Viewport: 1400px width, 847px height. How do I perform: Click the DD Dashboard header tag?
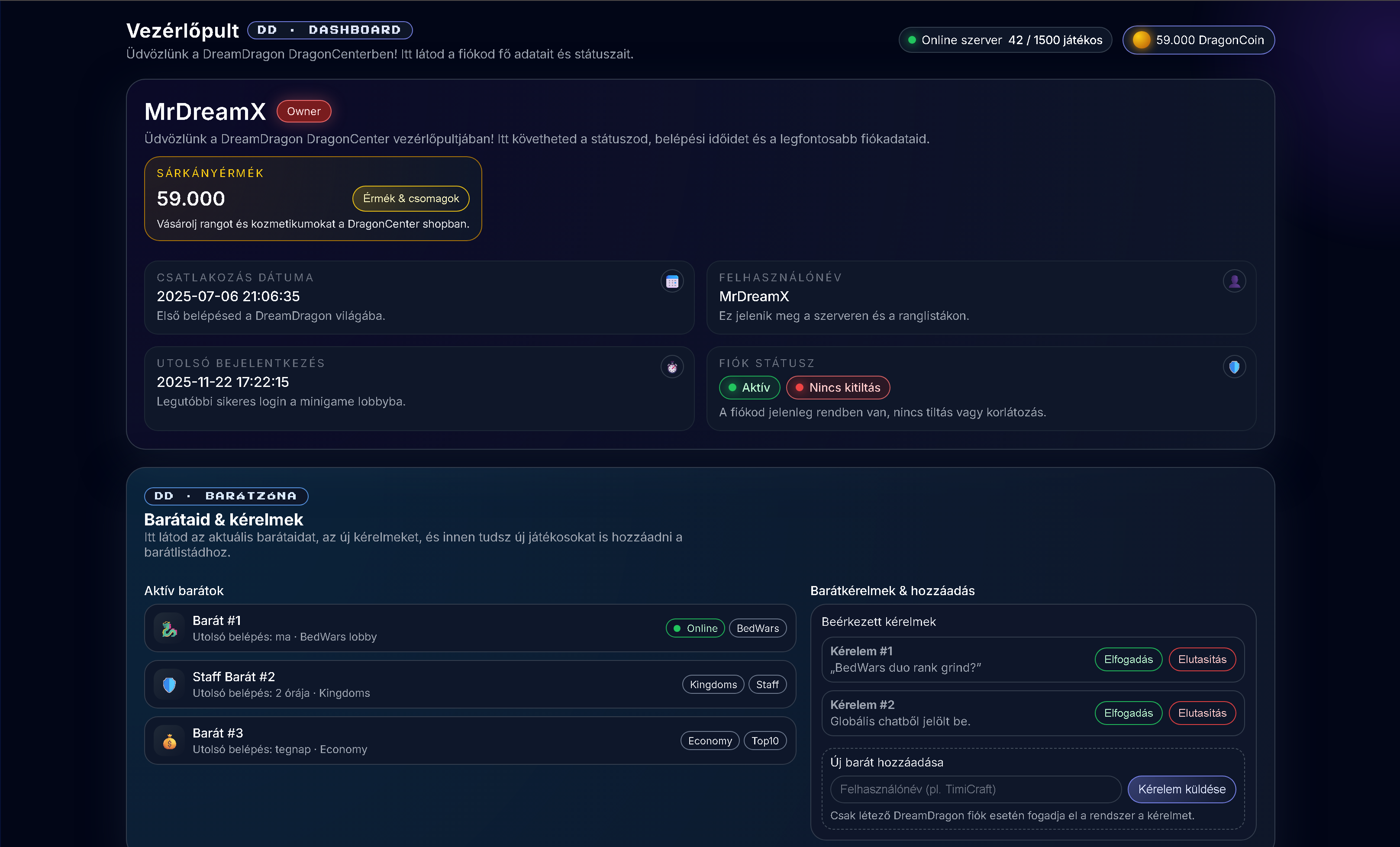(x=329, y=30)
